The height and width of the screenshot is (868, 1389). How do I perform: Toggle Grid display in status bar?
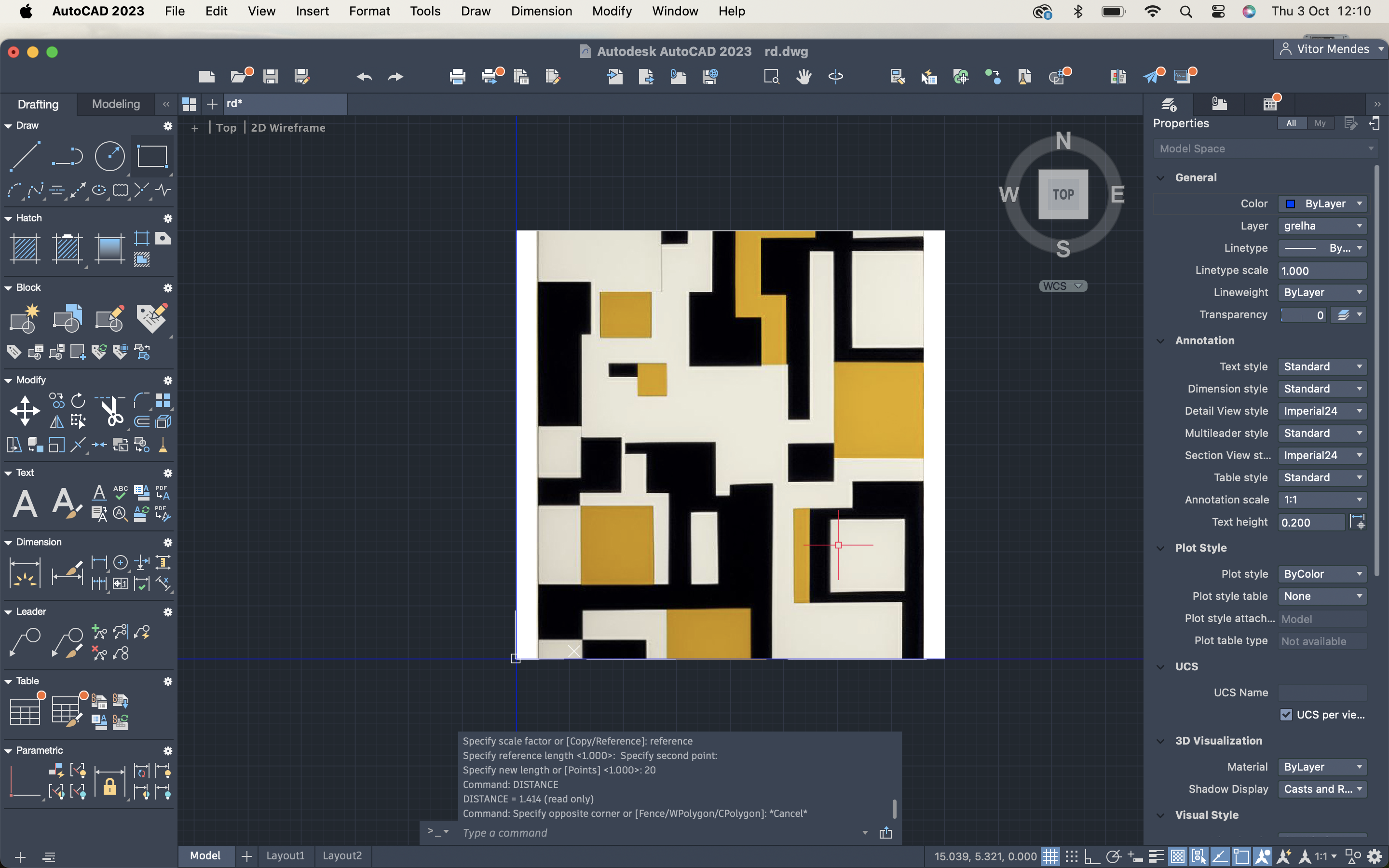[x=1050, y=856]
